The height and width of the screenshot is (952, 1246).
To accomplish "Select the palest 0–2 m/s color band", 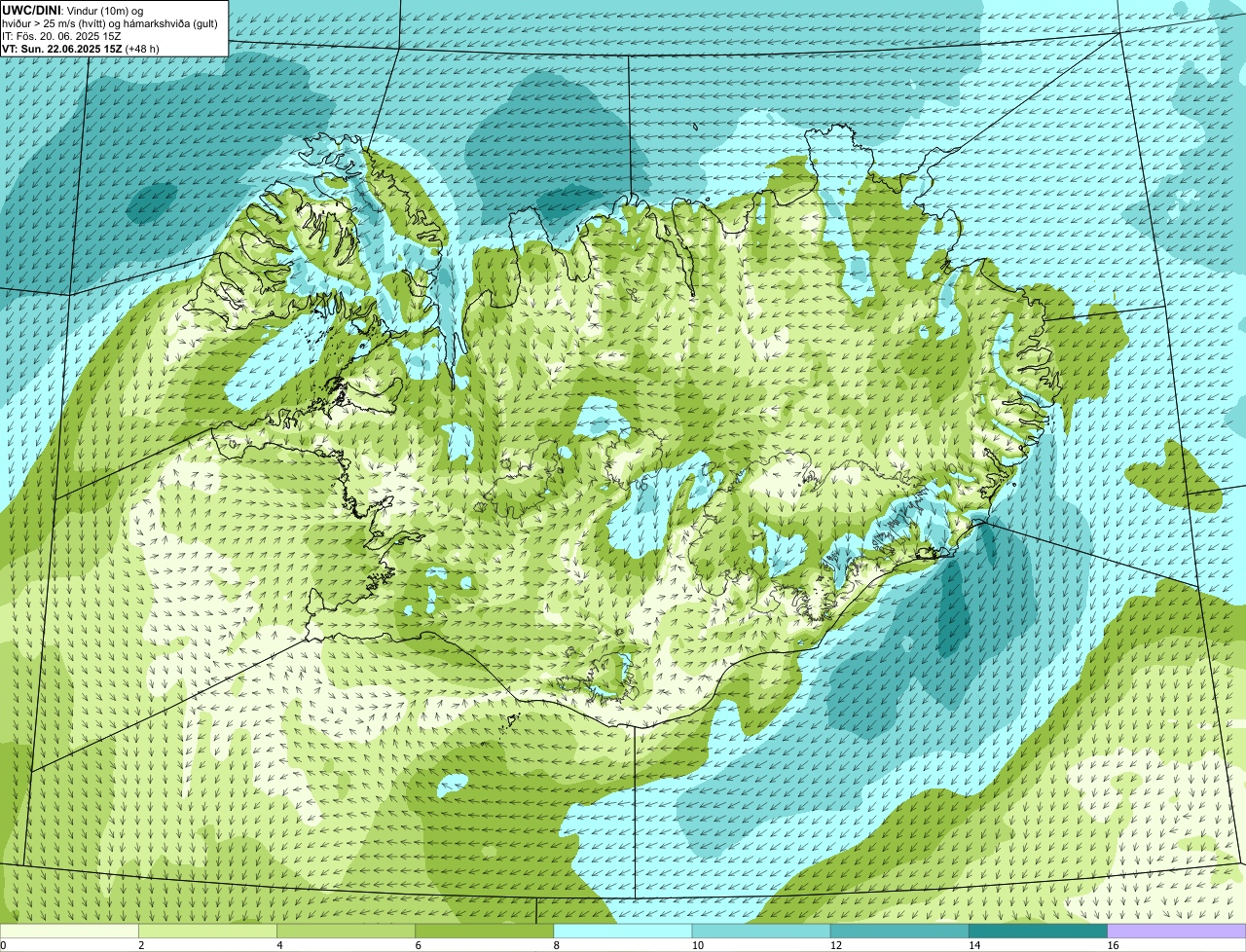I will [69, 931].
